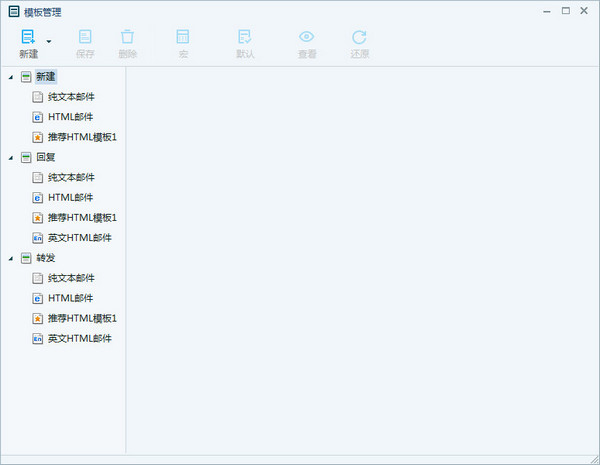Screen dimensions: 600x465
Task: Click the 模板管理 window title icon
Action: coord(14,11)
